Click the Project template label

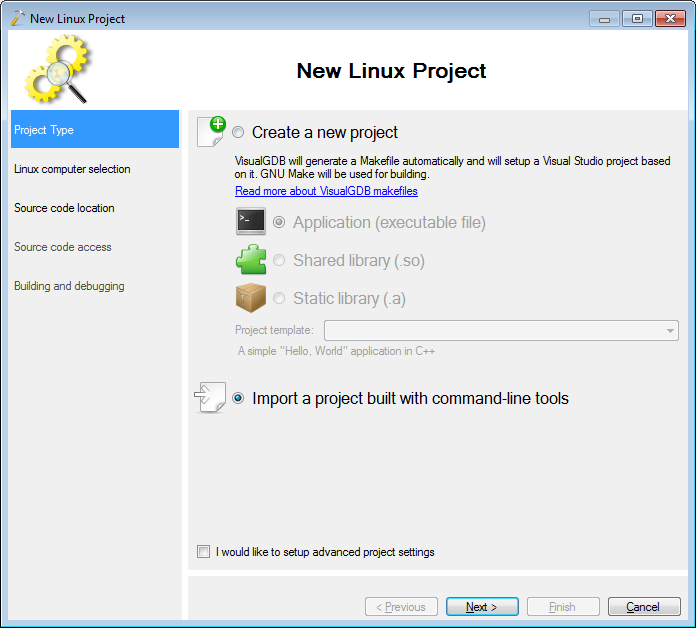pyautogui.click(x=274, y=330)
